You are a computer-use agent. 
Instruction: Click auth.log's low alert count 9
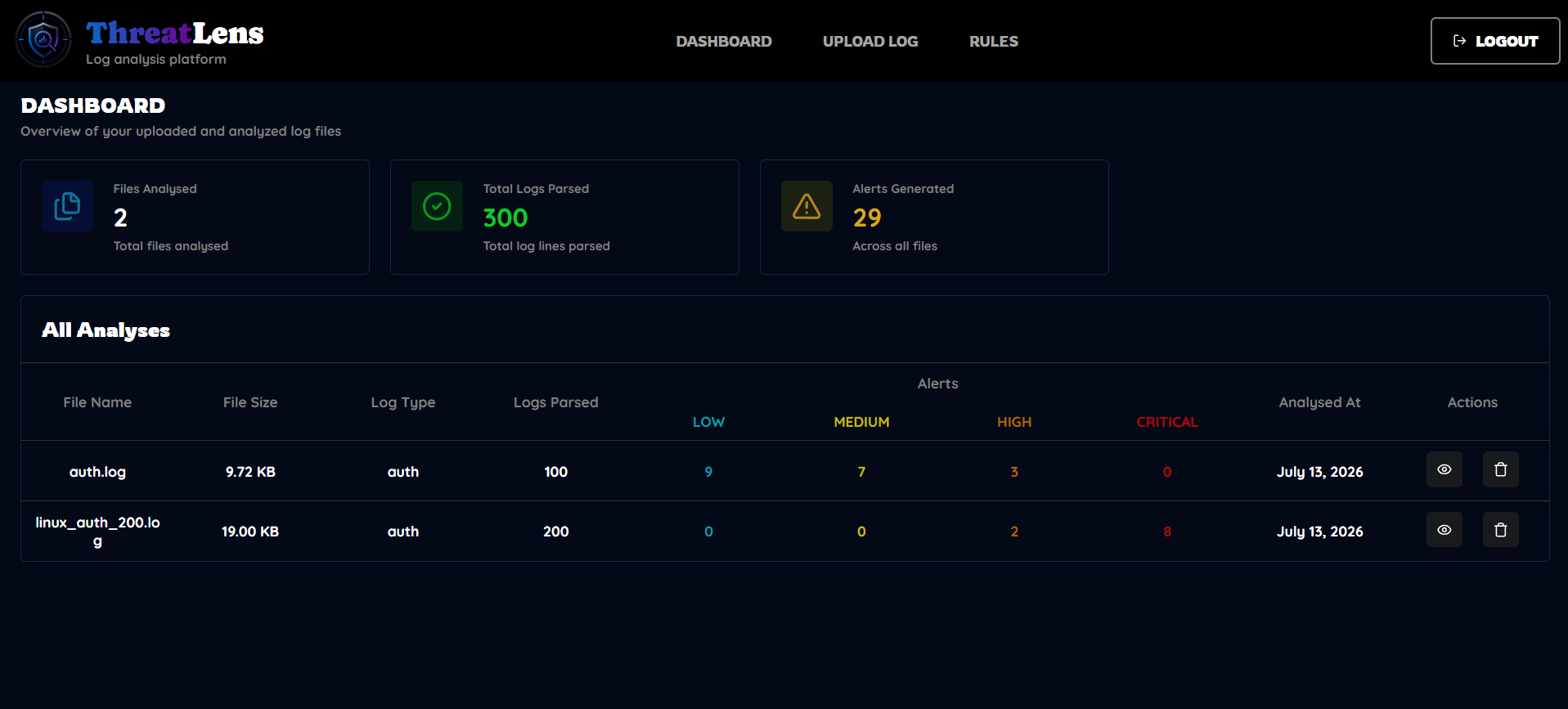[708, 472]
